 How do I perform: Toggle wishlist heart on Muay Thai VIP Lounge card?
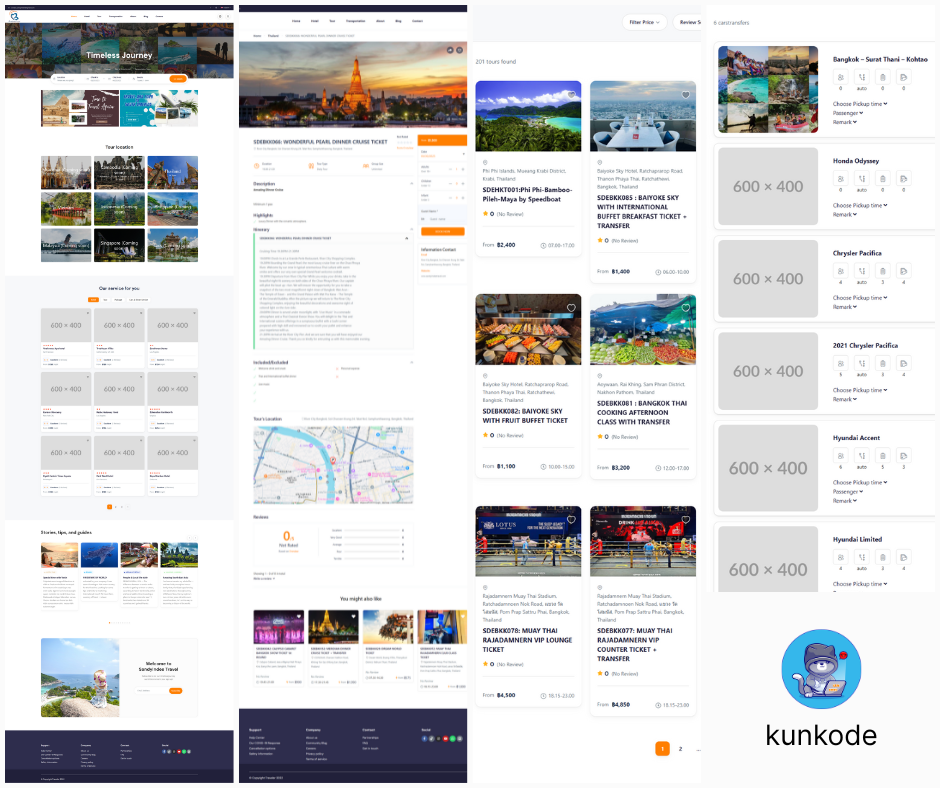(x=571, y=520)
